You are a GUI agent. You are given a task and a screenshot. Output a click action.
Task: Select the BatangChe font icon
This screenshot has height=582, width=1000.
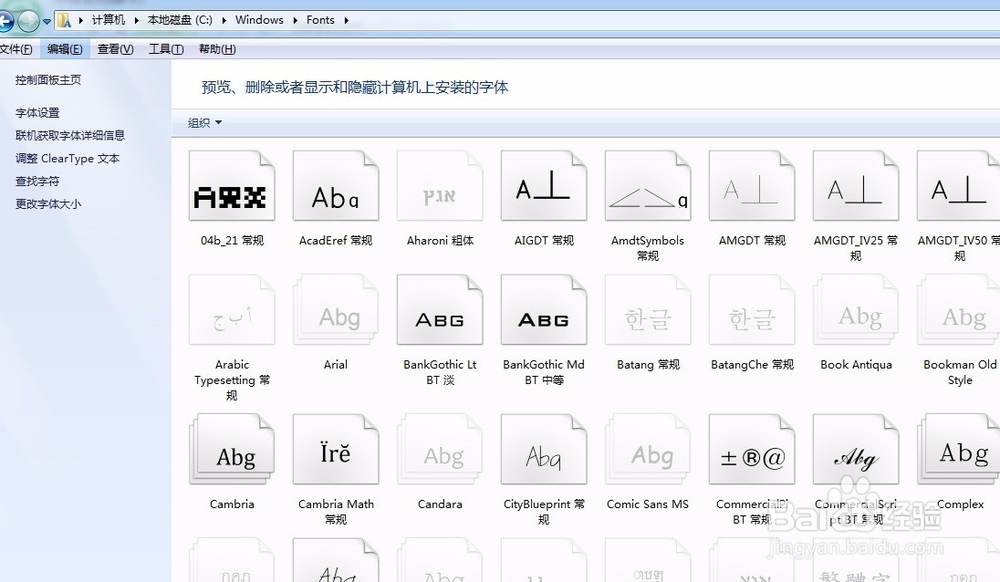(752, 310)
